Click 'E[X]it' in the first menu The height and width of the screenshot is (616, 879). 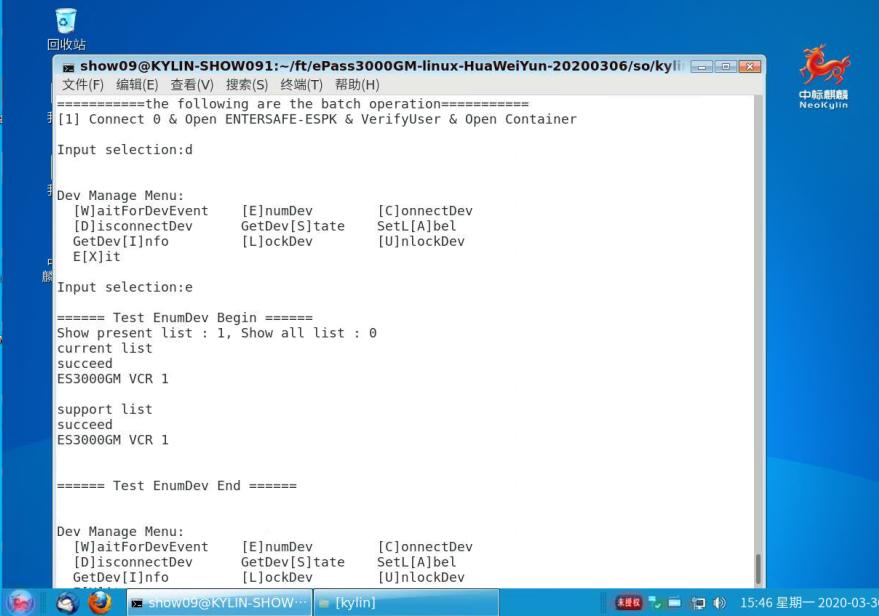(96, 257)
